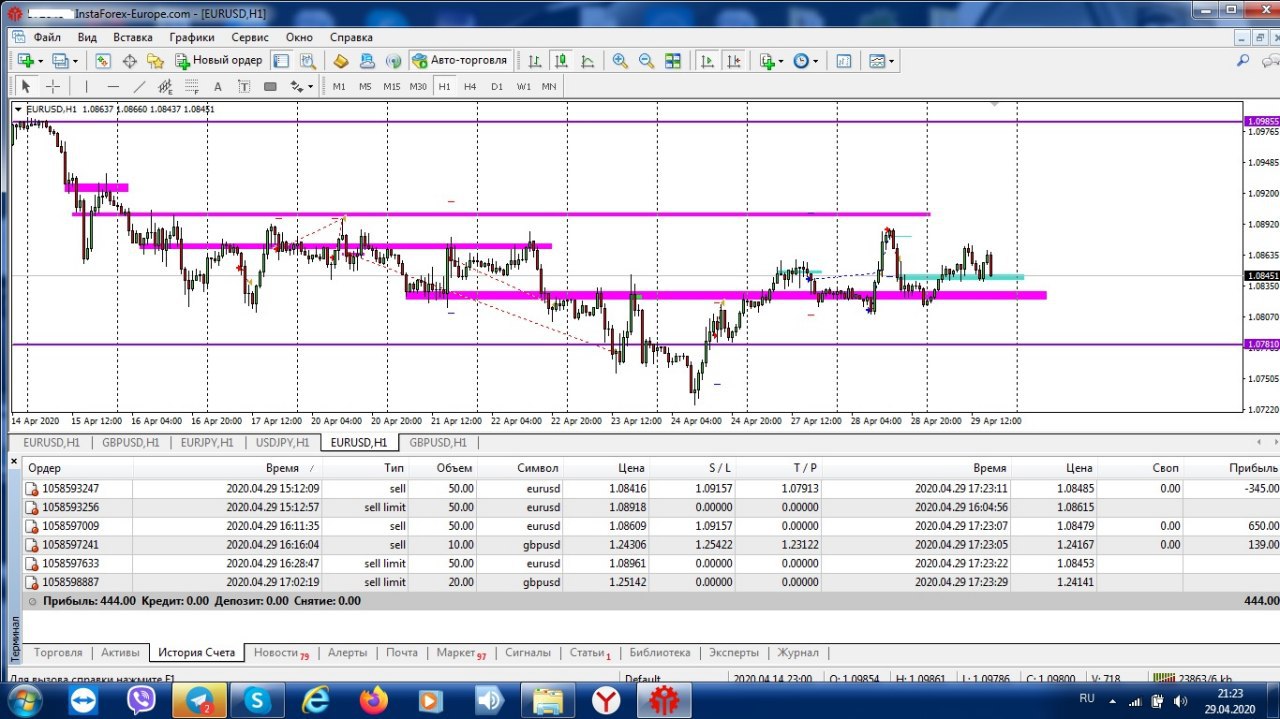
Task: Toggle chart shift button
Action: coord(734,61)
